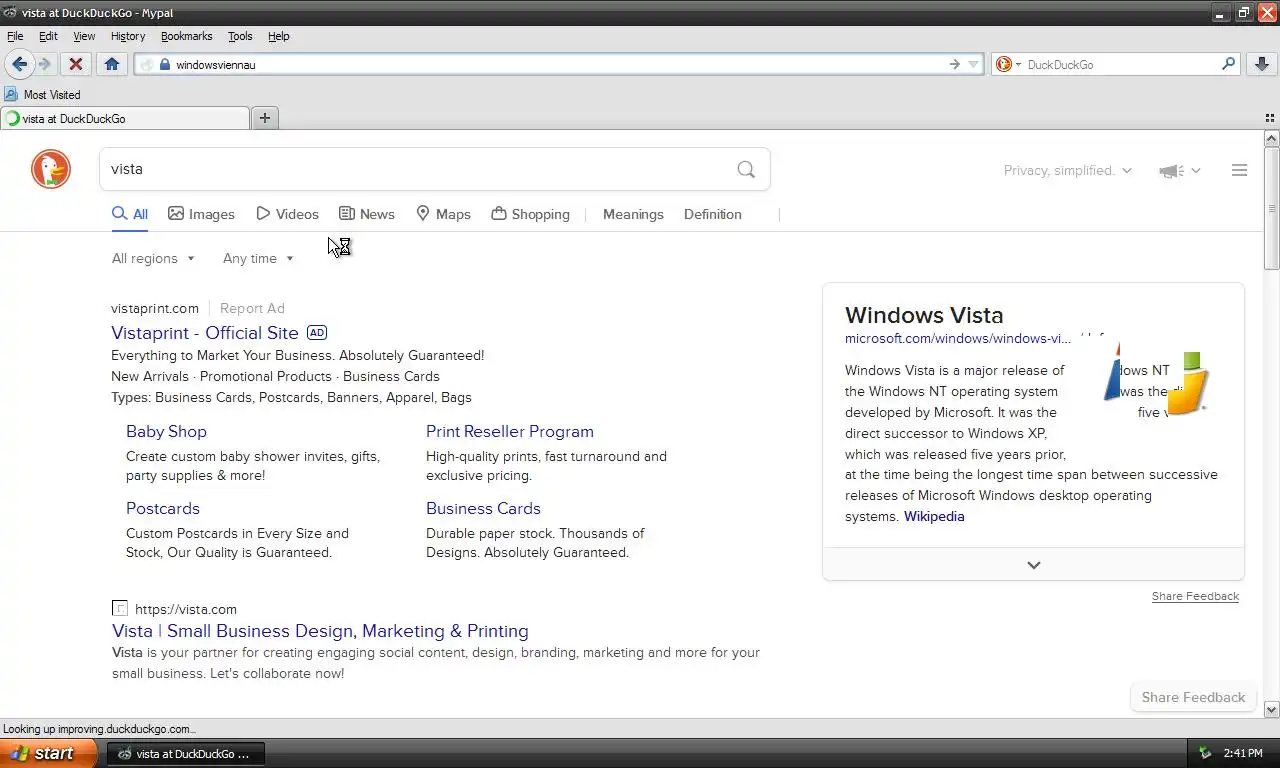Click the https://vista.com URL text
The height and width of the screenshot is (768, 1280).
[x=186, y=609]
